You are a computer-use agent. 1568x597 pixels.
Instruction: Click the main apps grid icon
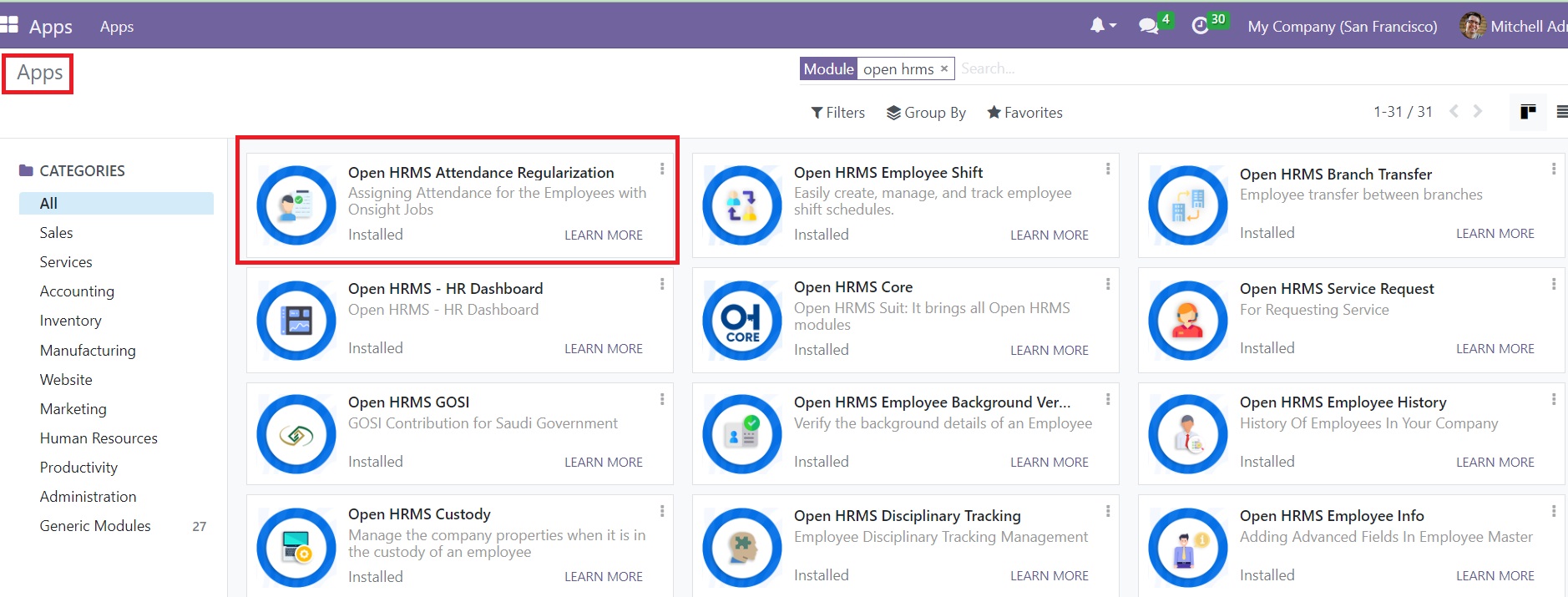point(9,25)
